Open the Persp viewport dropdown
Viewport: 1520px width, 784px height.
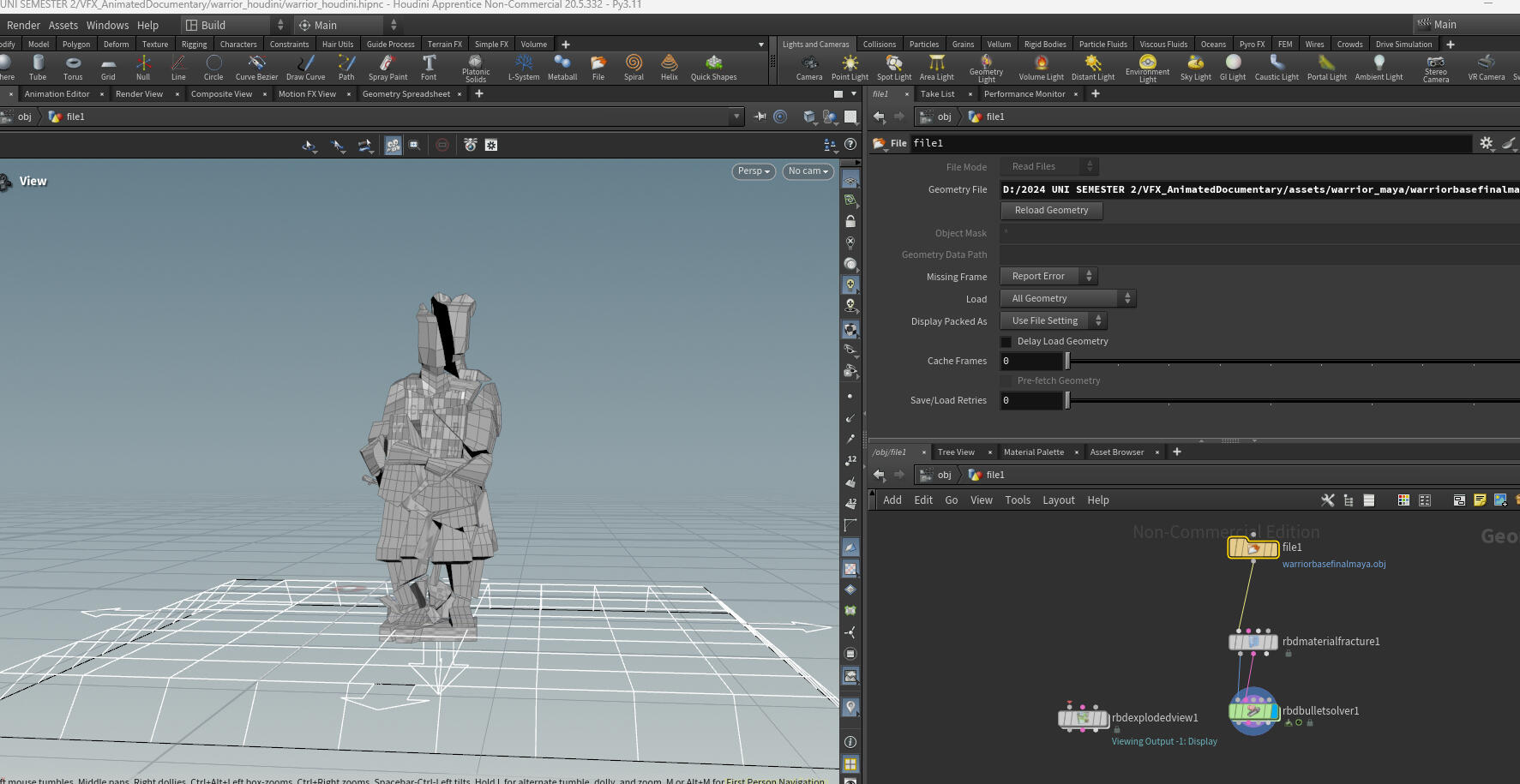754,171
